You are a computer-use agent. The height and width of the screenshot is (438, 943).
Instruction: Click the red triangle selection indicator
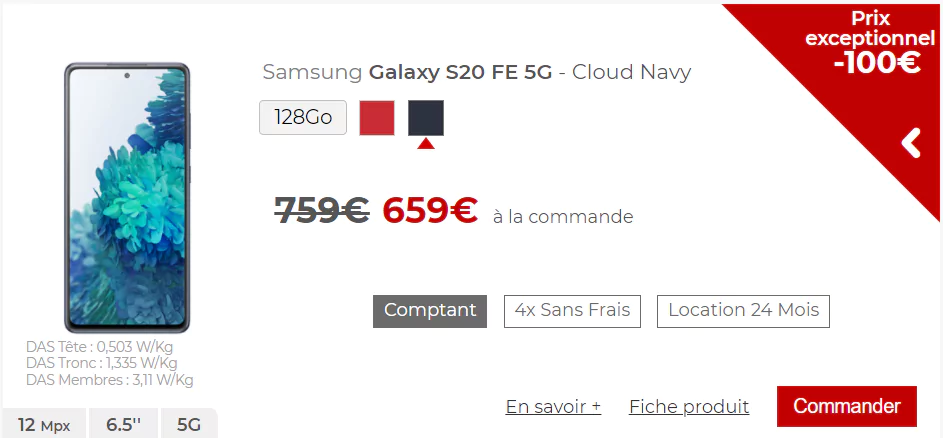point(426,143)
